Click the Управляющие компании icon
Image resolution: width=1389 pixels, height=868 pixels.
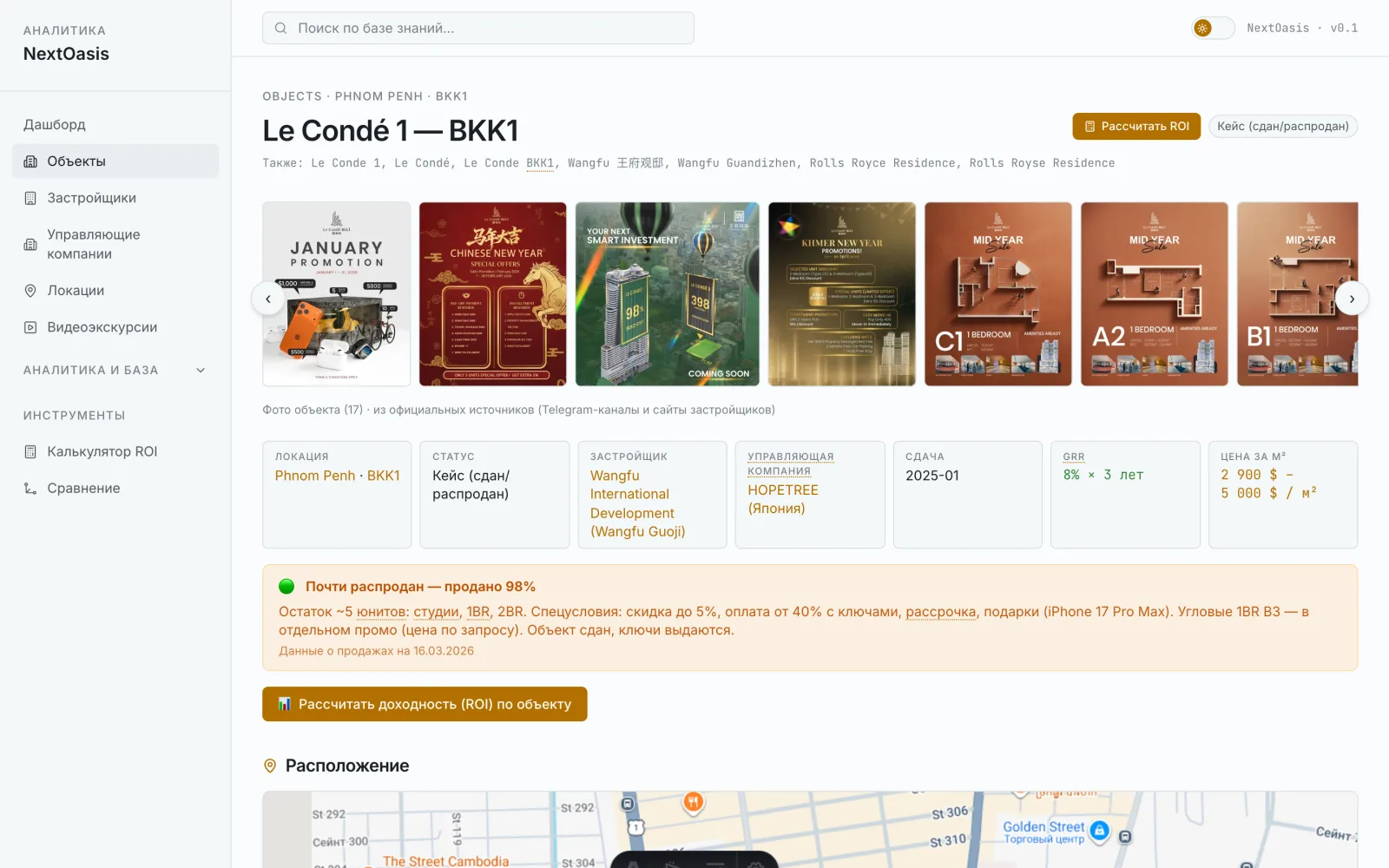tap(30, 244)
